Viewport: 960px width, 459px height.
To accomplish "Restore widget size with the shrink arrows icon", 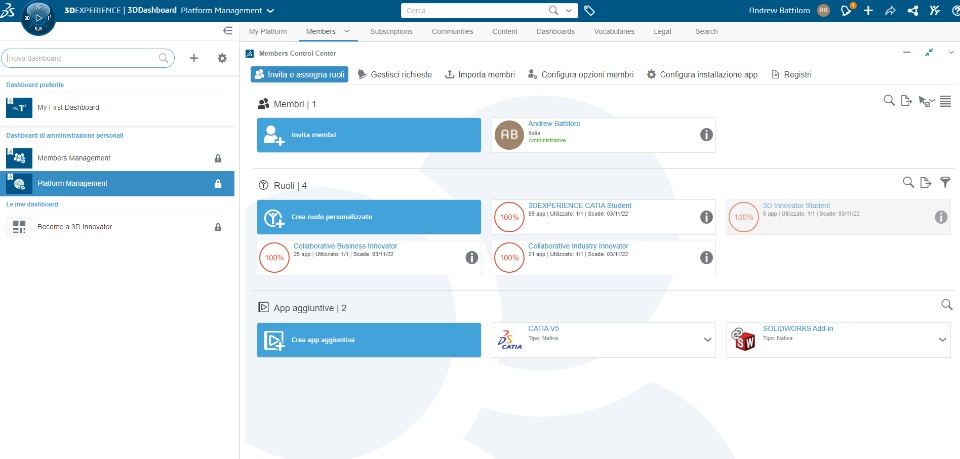I will [929, 53].
